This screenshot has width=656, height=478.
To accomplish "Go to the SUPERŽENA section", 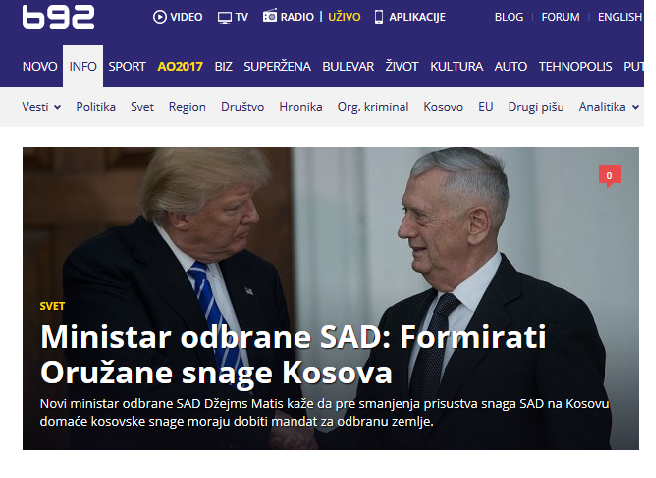I will pyautogui.click(x=277, y=66).
